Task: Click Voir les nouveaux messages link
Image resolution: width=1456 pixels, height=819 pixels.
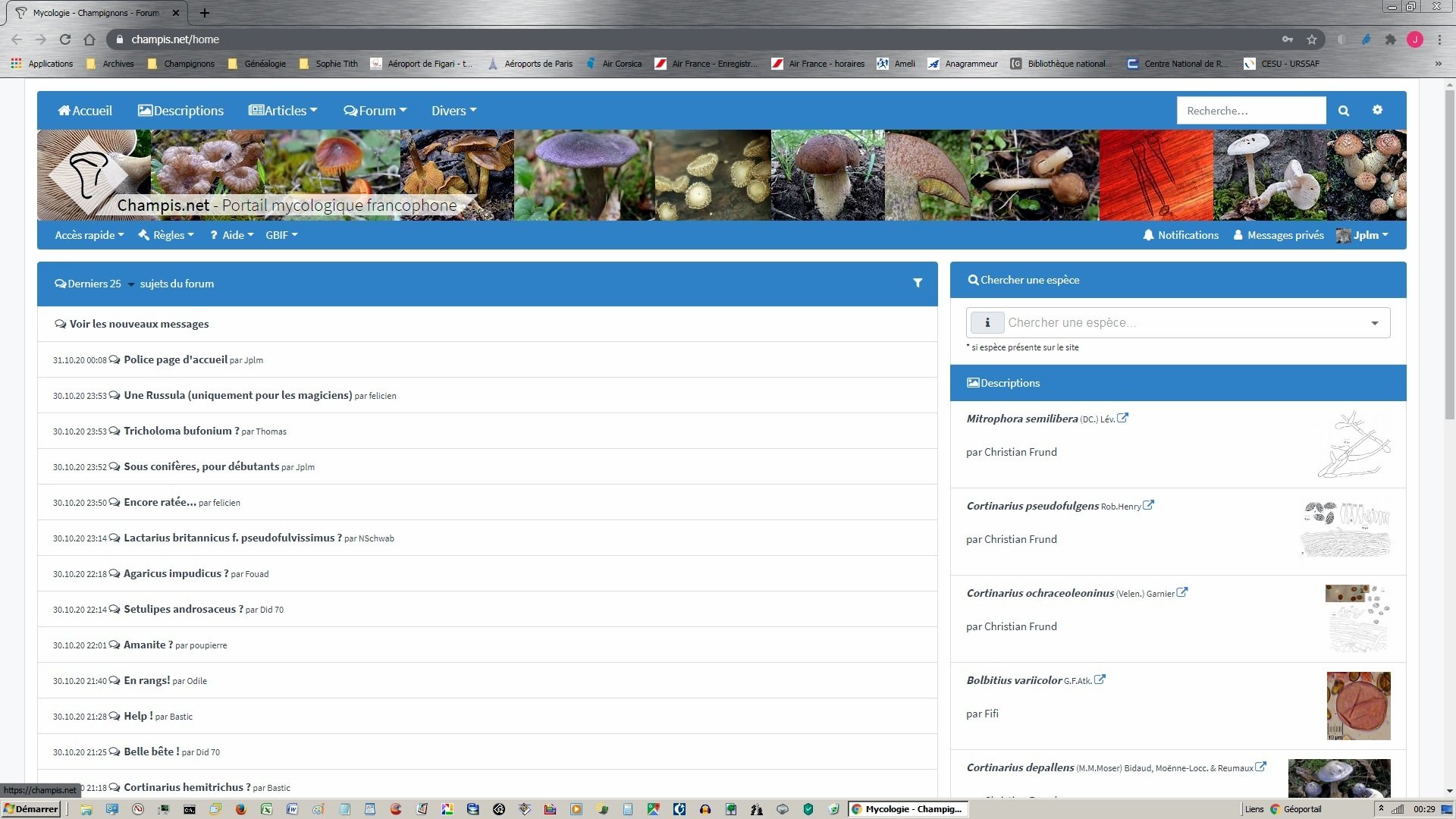Action: pyautogui.click(x=139, y=324)
